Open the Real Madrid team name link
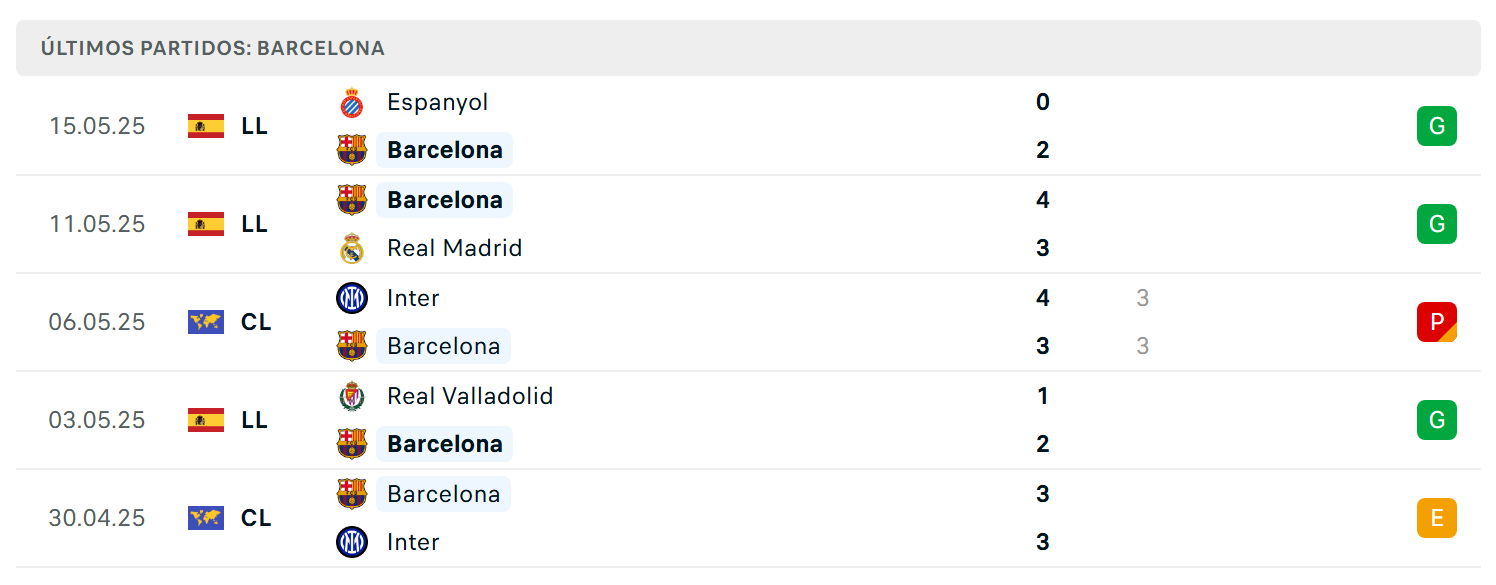 click(x=455, y=248)
